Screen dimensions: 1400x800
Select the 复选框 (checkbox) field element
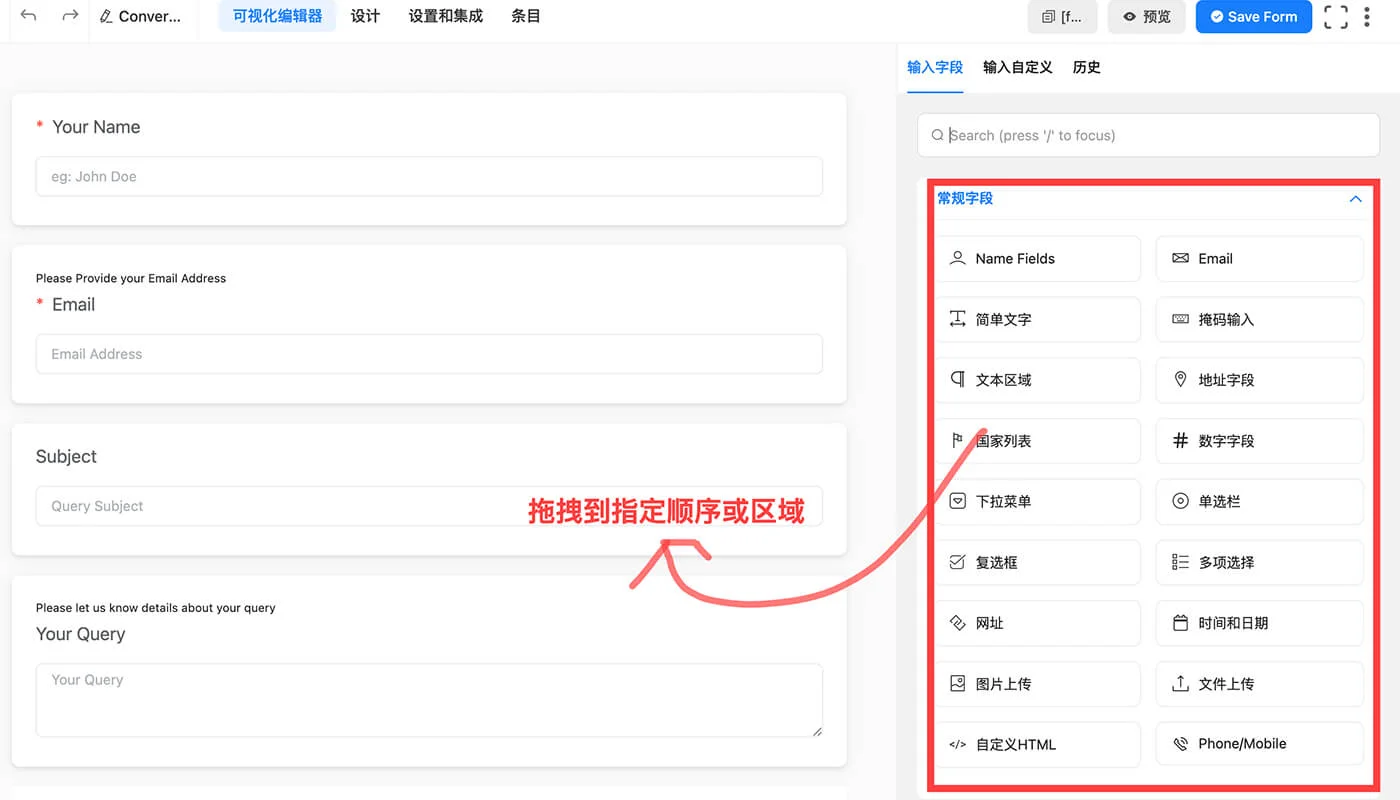point(1038,562)
